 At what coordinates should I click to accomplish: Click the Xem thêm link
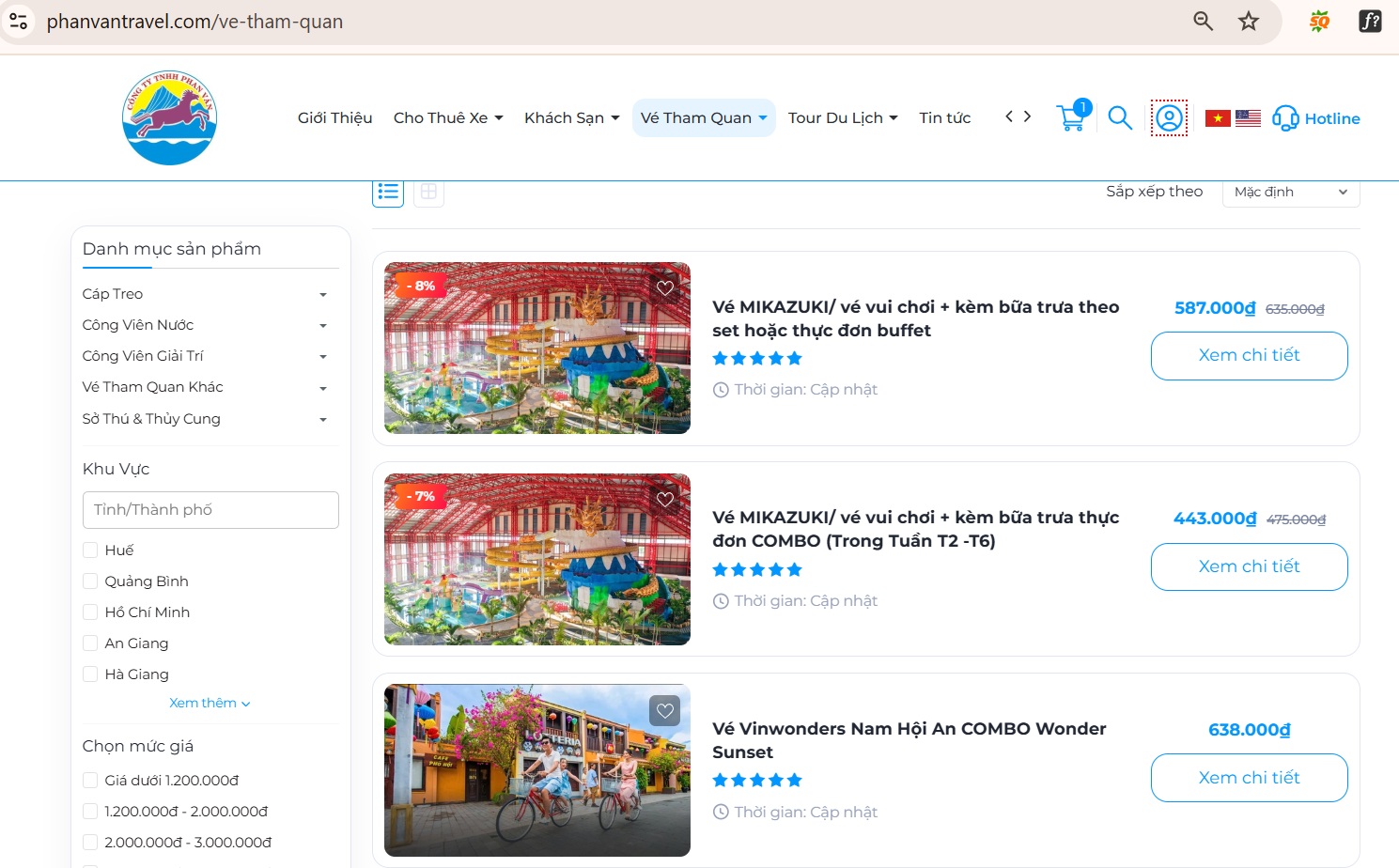[x=210, y=702]
